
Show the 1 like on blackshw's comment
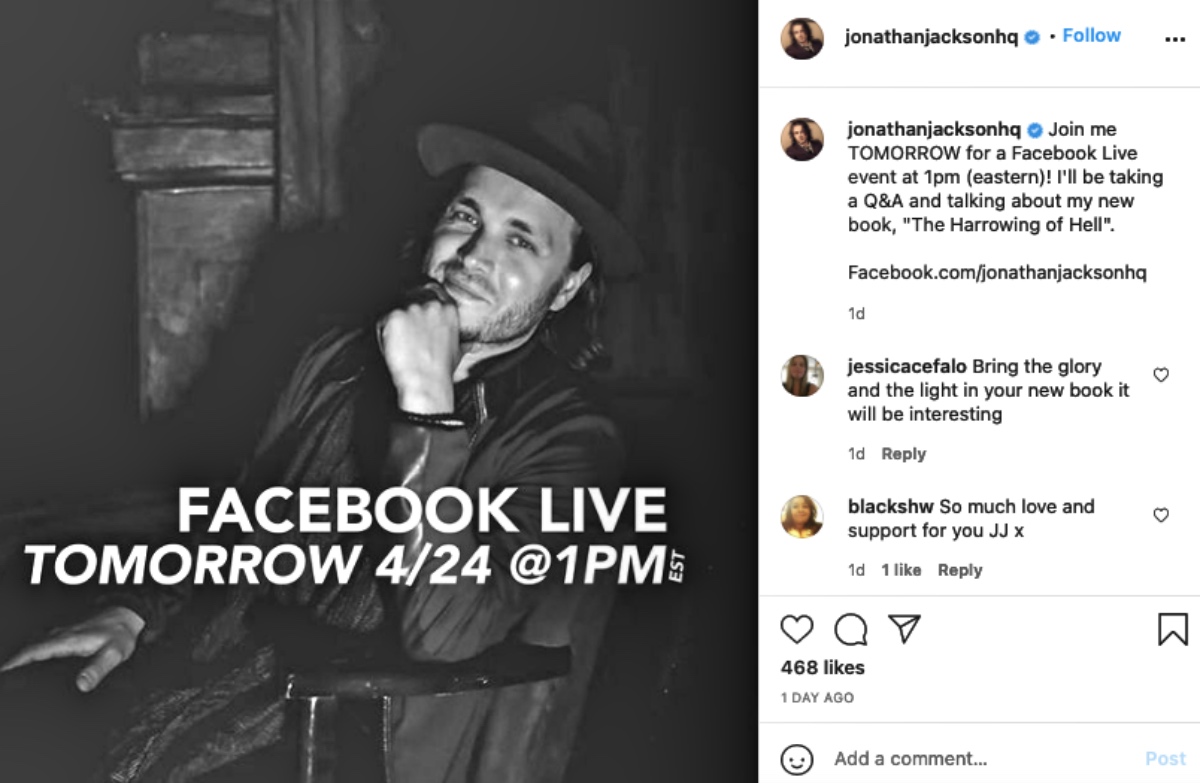pyautogui.click(x=901, y=570)
